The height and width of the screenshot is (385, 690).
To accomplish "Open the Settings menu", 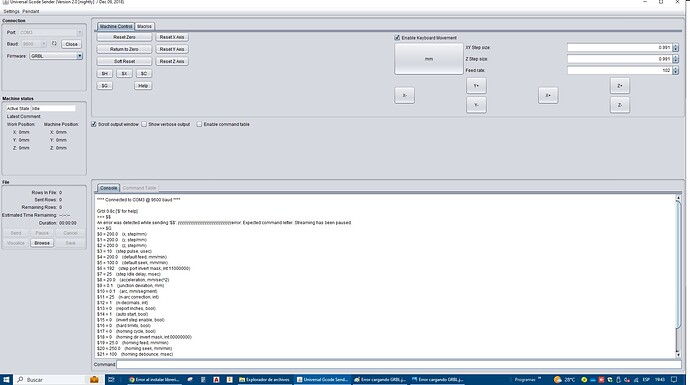I will click(x=11, y=11).
